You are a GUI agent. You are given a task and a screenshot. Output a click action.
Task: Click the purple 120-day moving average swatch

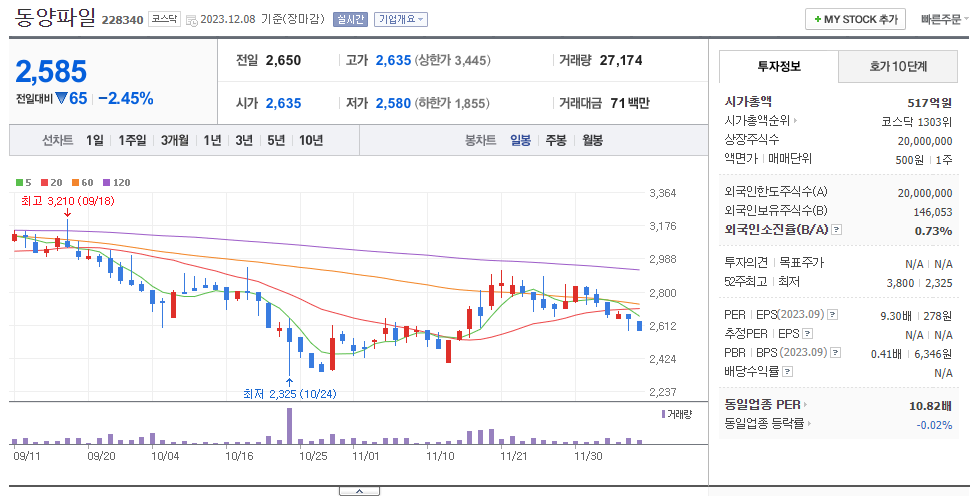106,183
